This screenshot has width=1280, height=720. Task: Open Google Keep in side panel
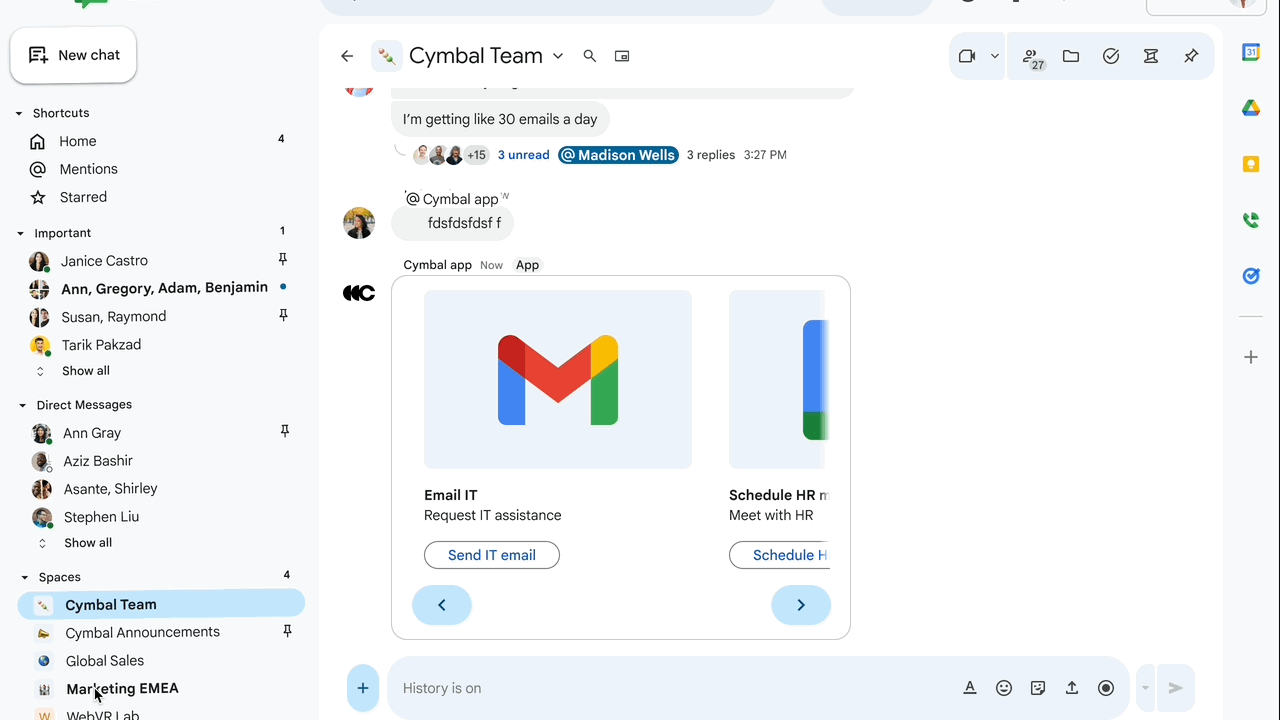coord(1251,165)
